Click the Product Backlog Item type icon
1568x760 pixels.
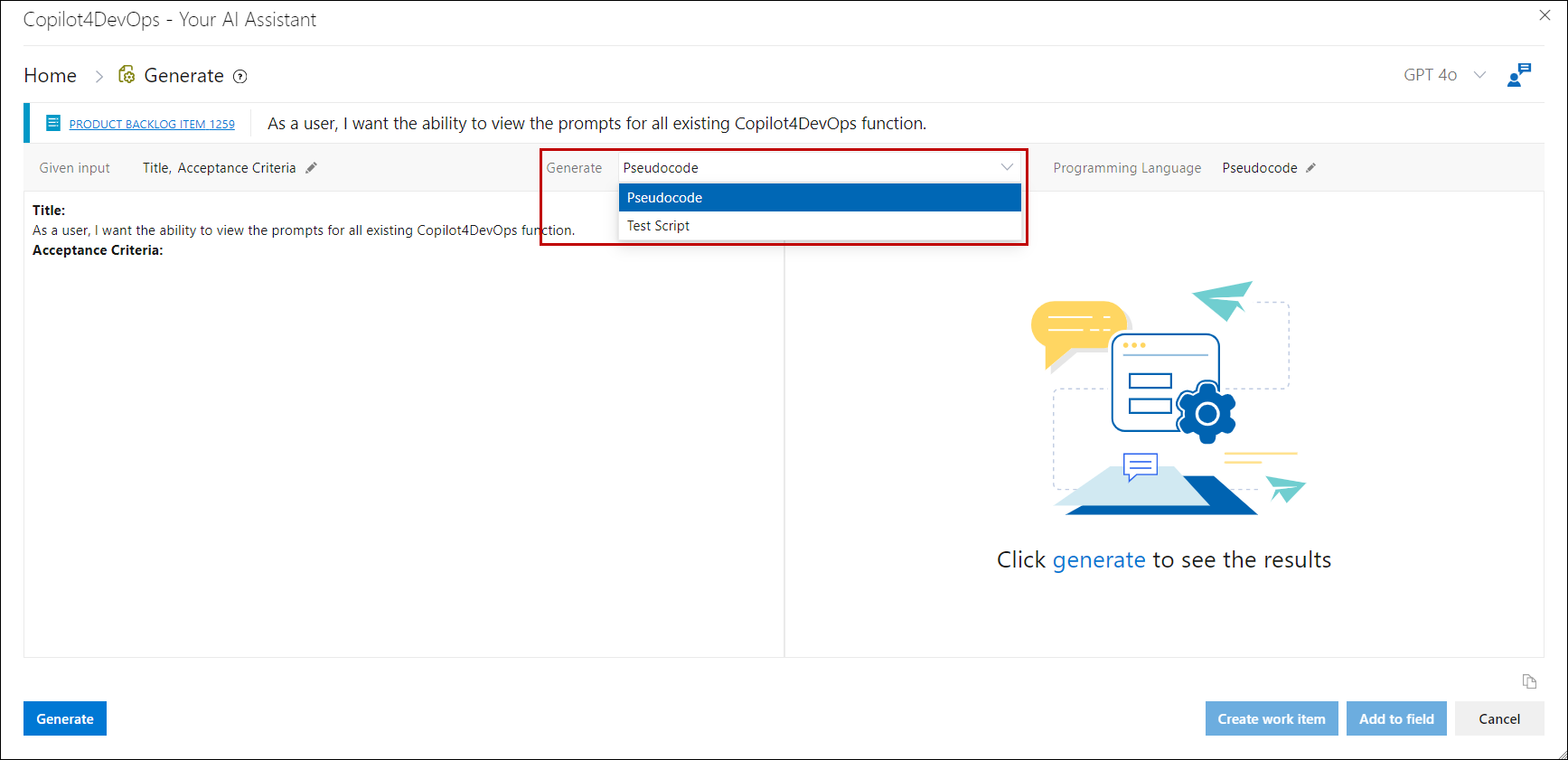click(53, 123)
